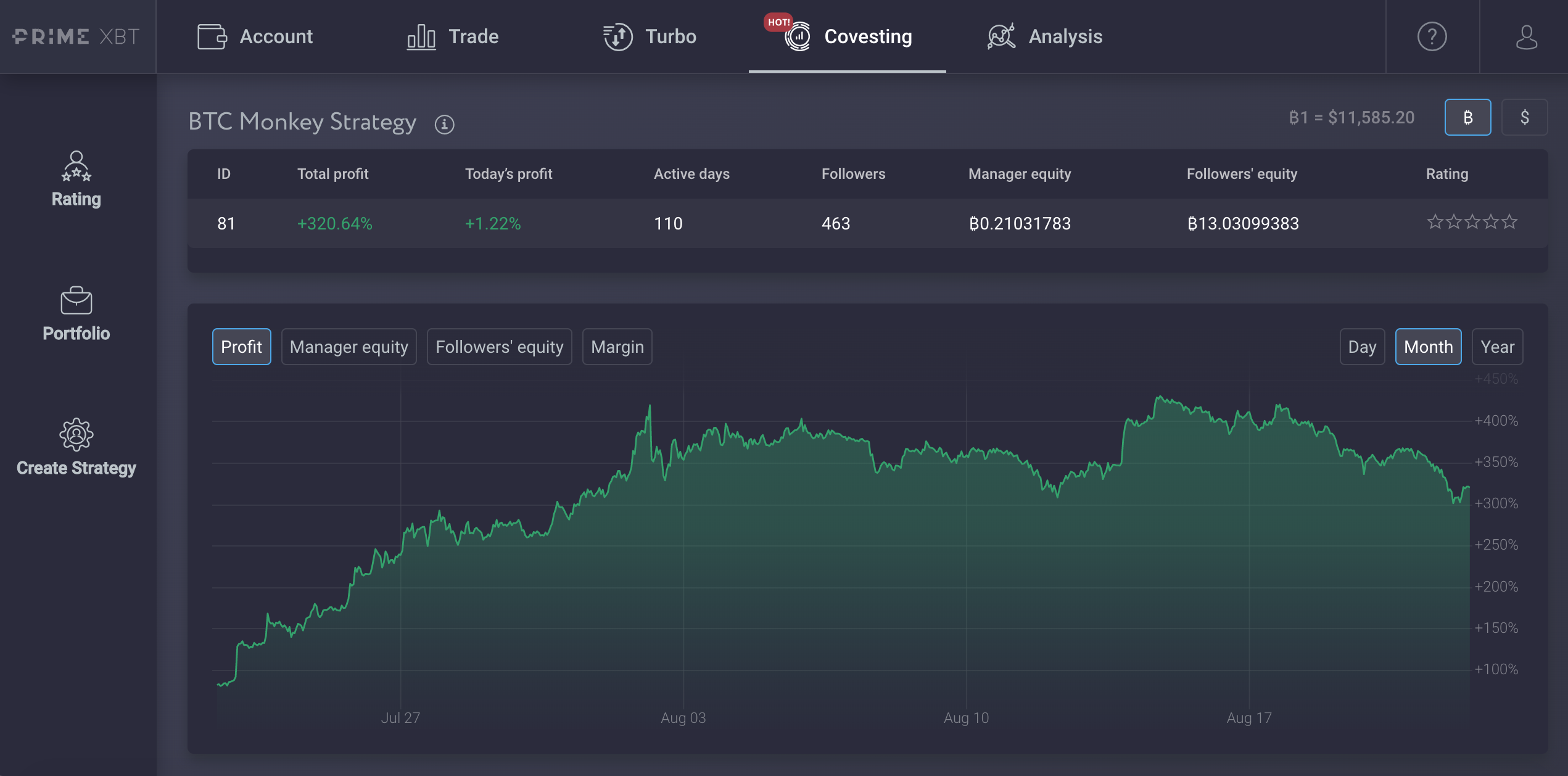The height and width of the screenshot is (776, 1568).
Task: Open the Portfolio briefcase icon
Action: (76, 300)
